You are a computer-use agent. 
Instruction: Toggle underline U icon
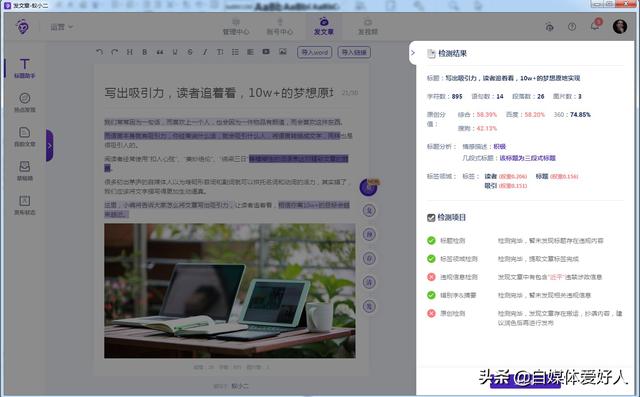175,52
